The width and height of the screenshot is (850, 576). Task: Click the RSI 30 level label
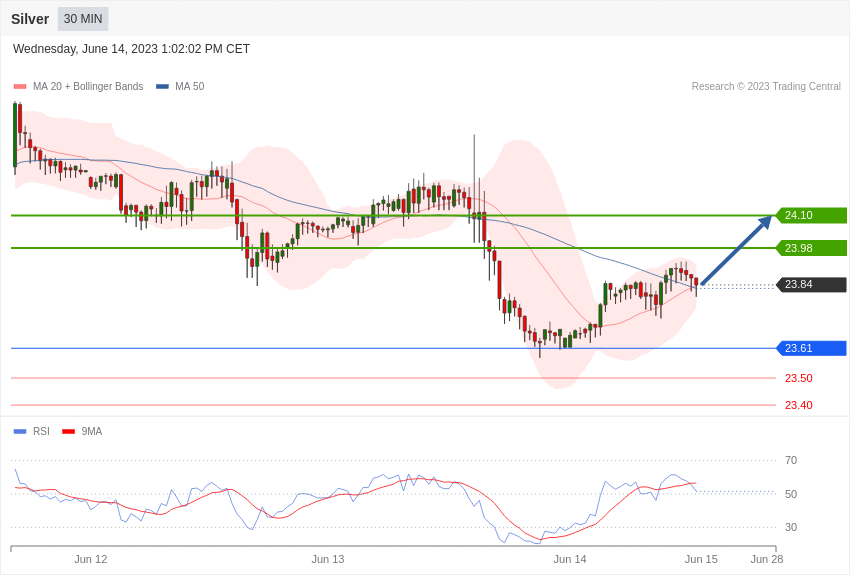tap(791, 527)
